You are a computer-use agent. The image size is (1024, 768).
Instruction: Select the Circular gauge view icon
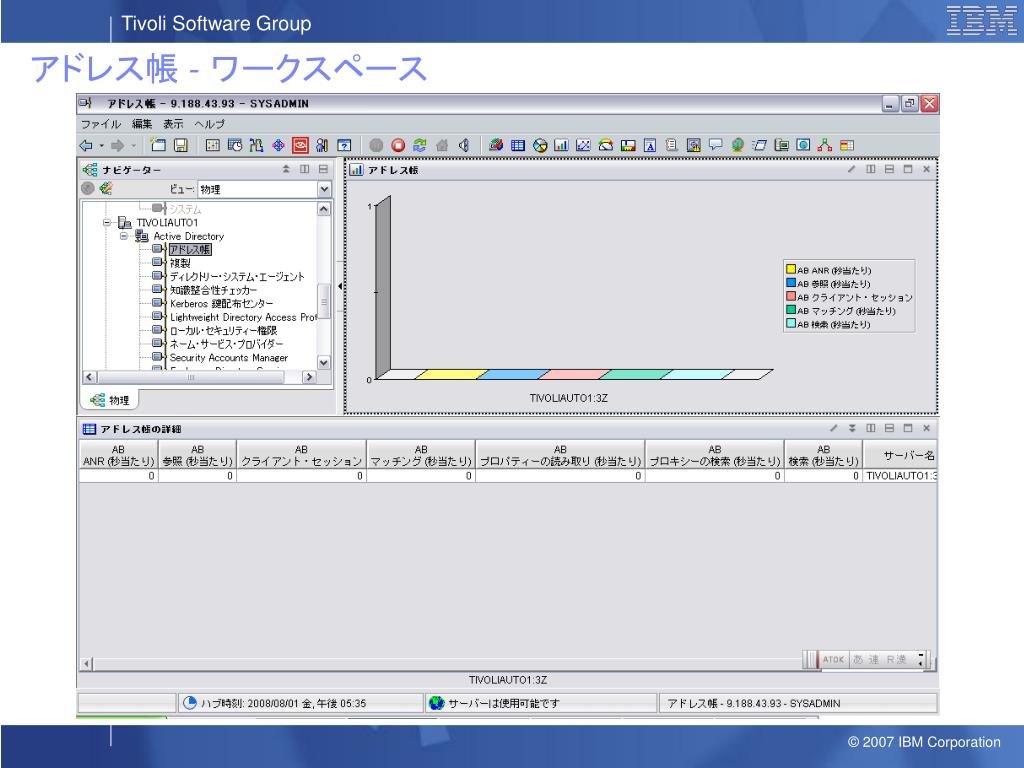[x=605, y=145]
